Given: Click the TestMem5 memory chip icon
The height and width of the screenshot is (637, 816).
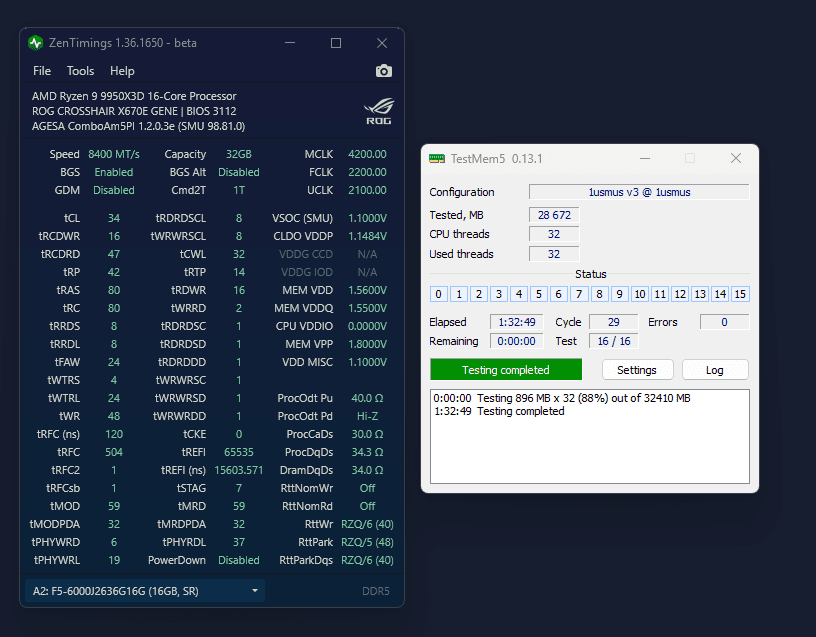Looking at the screenshot, I should (x=437, y=158).
